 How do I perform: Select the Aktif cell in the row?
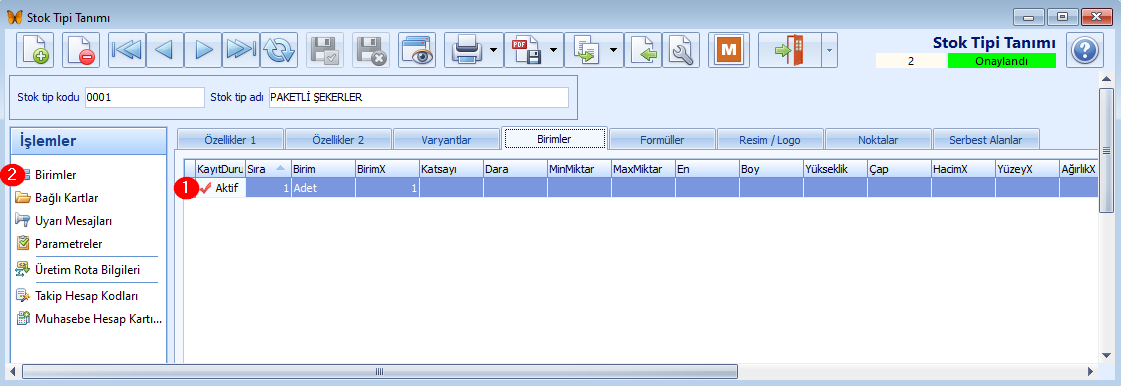pyautogui.click(x=220, y=188)
